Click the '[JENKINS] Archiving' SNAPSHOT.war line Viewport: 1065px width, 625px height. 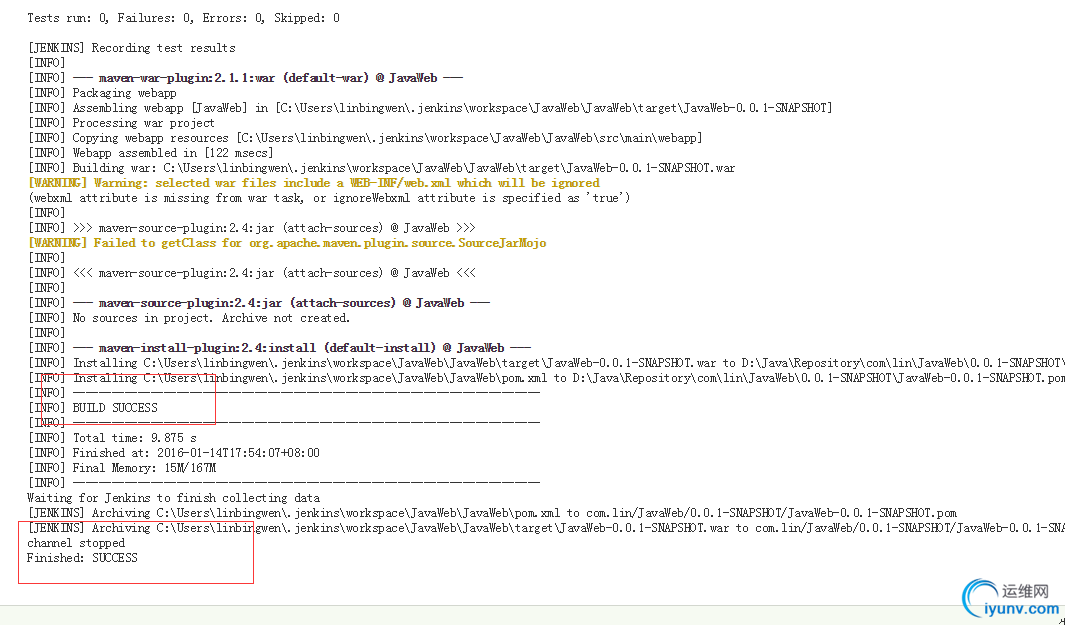pos(546,527)
